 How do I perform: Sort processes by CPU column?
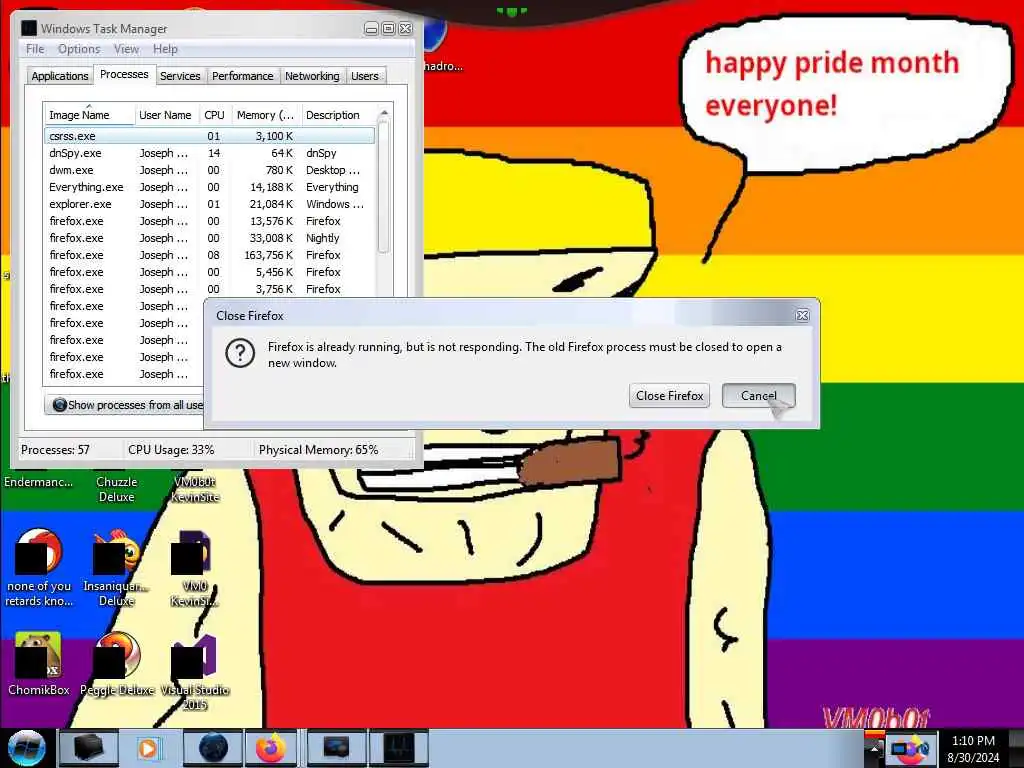[x=214, y=115]
